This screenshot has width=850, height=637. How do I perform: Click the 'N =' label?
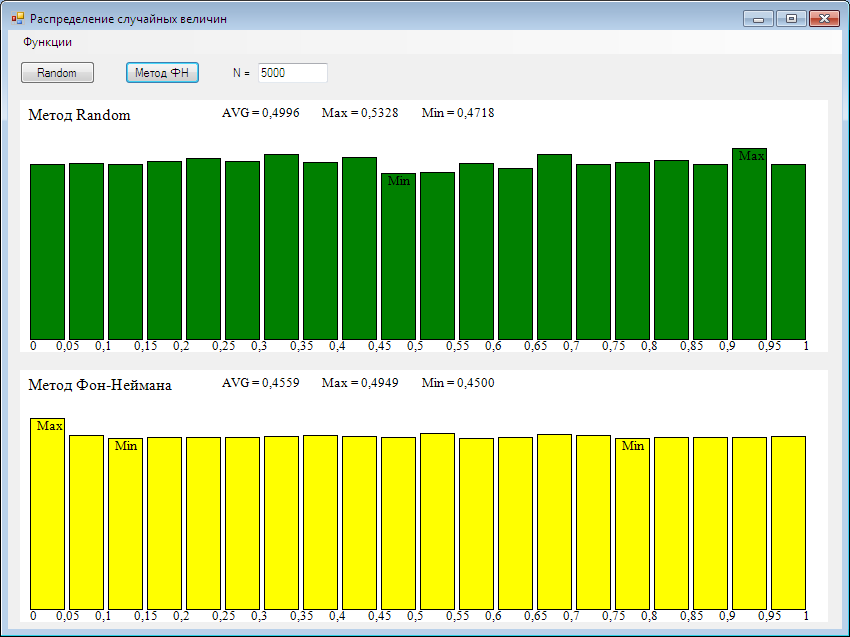click(x=241, y=73)
